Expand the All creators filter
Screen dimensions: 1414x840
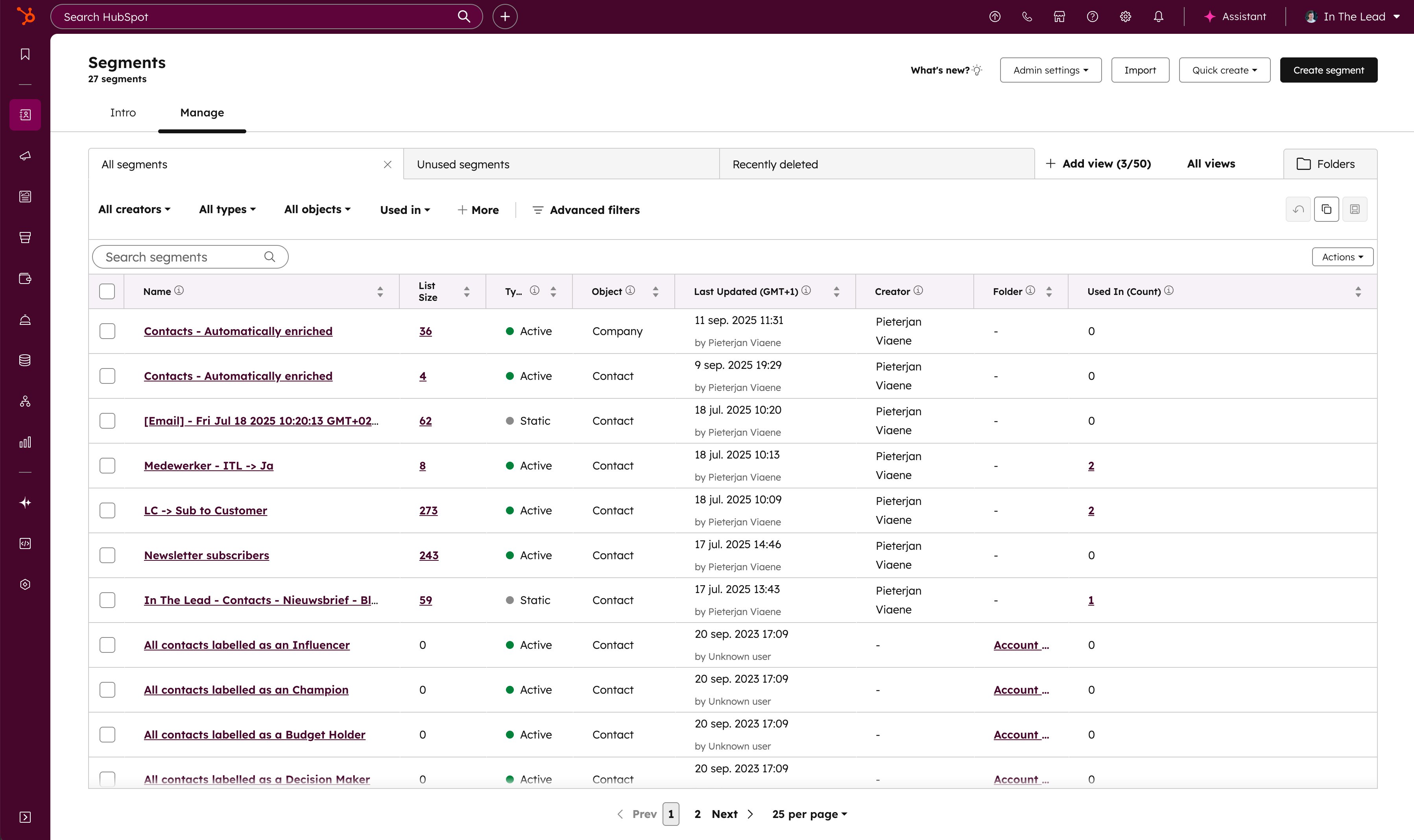[x=134, y=210]
